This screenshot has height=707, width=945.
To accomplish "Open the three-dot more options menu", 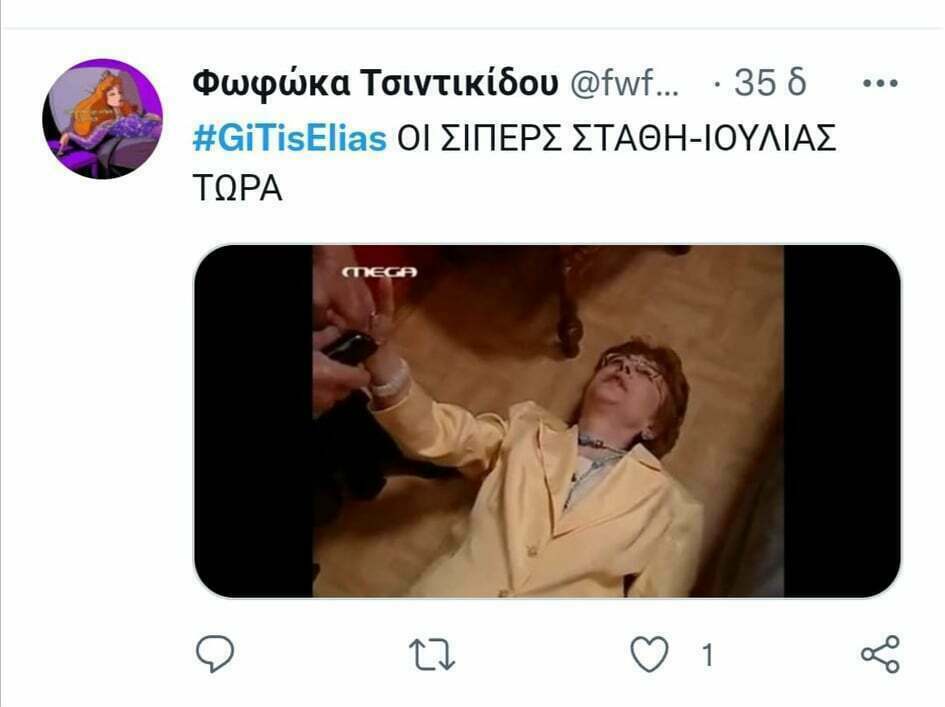I will [880, 83].
